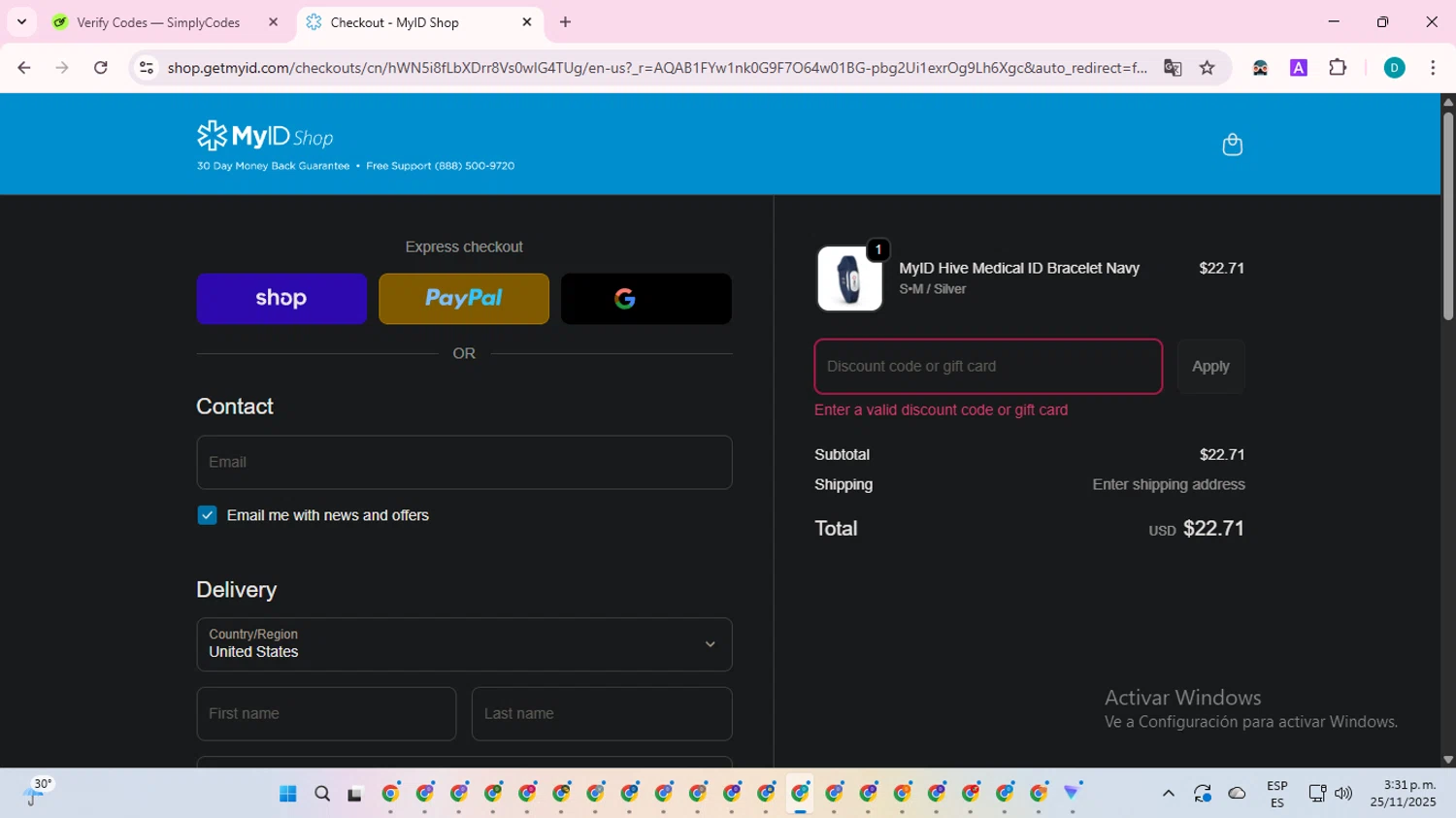
Task: Uncheck Email me with news and offers
Action: [207, 515]
